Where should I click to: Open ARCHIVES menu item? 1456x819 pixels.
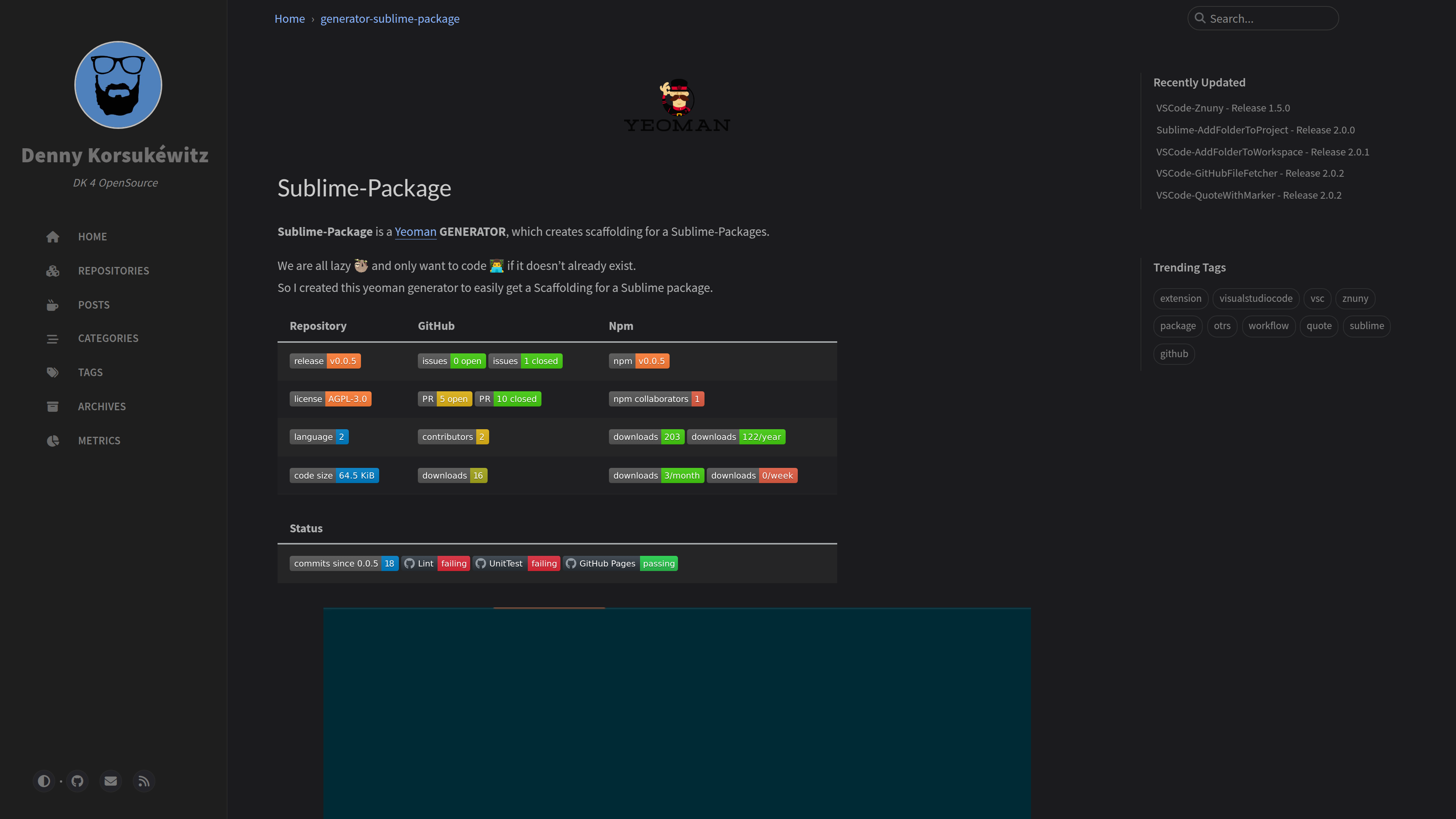pyautogui.click(x=102, y=406)
